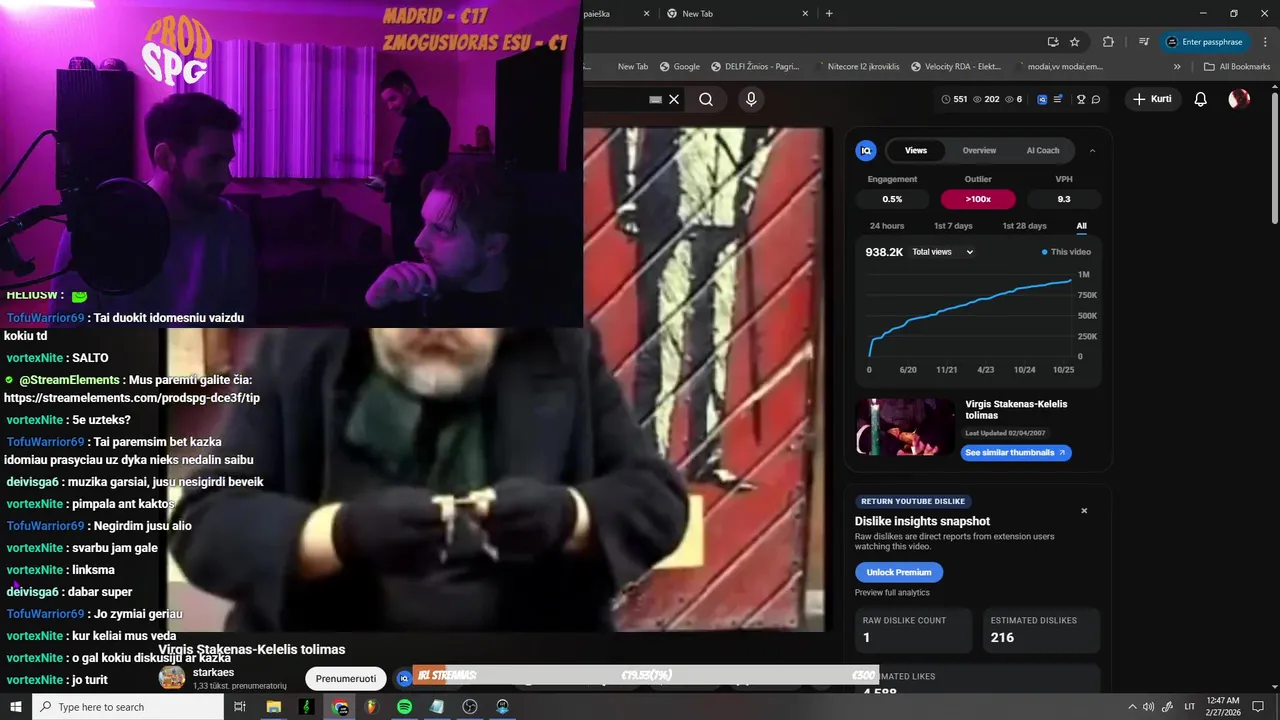The height and width of the screenshot is (720, 1280).
Task: Select the All time range
Action: [1081, 226]
